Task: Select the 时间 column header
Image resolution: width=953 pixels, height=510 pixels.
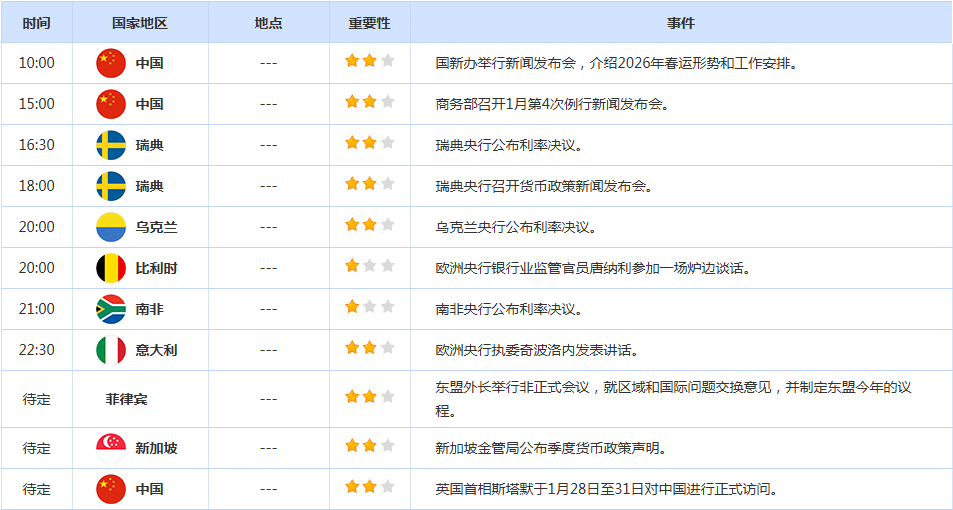Action: point(37,23)
